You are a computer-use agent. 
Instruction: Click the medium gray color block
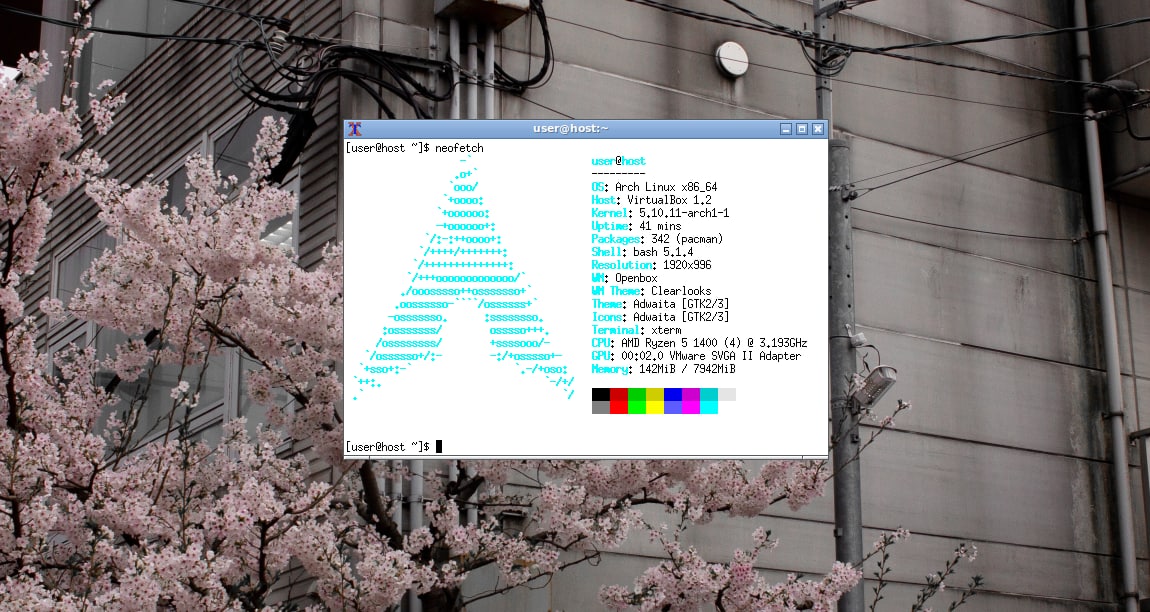click(601, 407)
